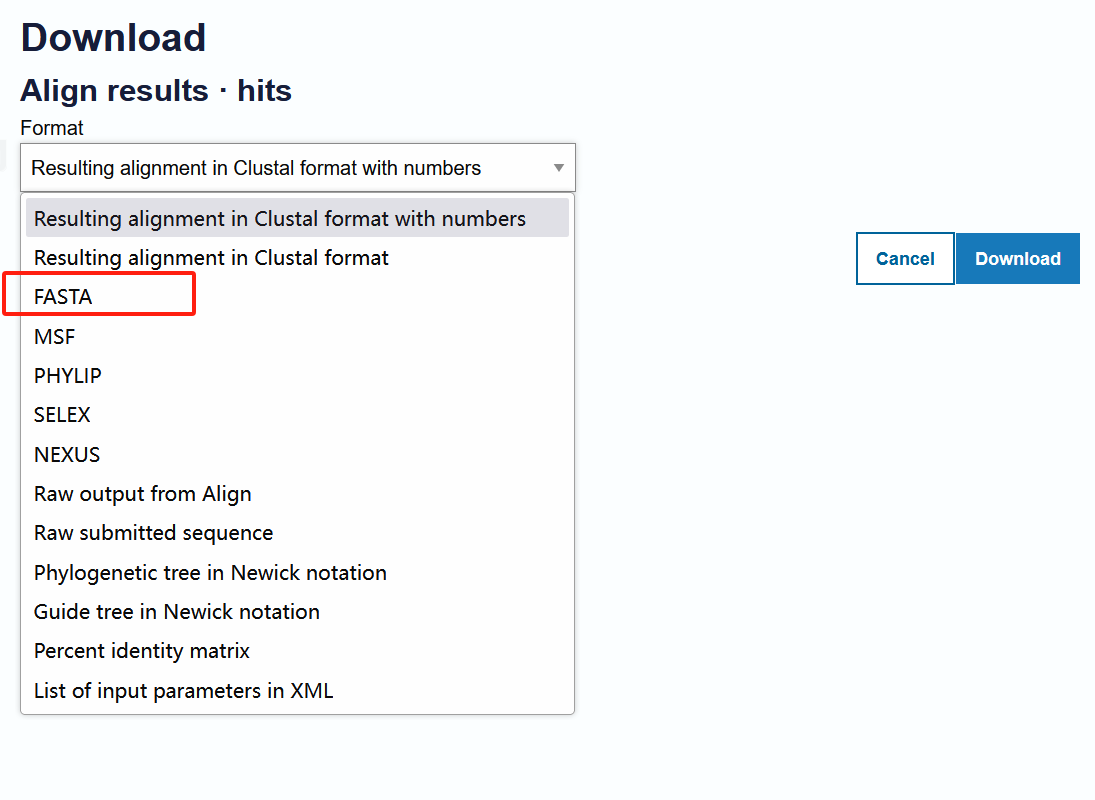This screenshot has height=800, width=1095.
Task: Select SELEX format entry
Action: (x=297, y=415)
